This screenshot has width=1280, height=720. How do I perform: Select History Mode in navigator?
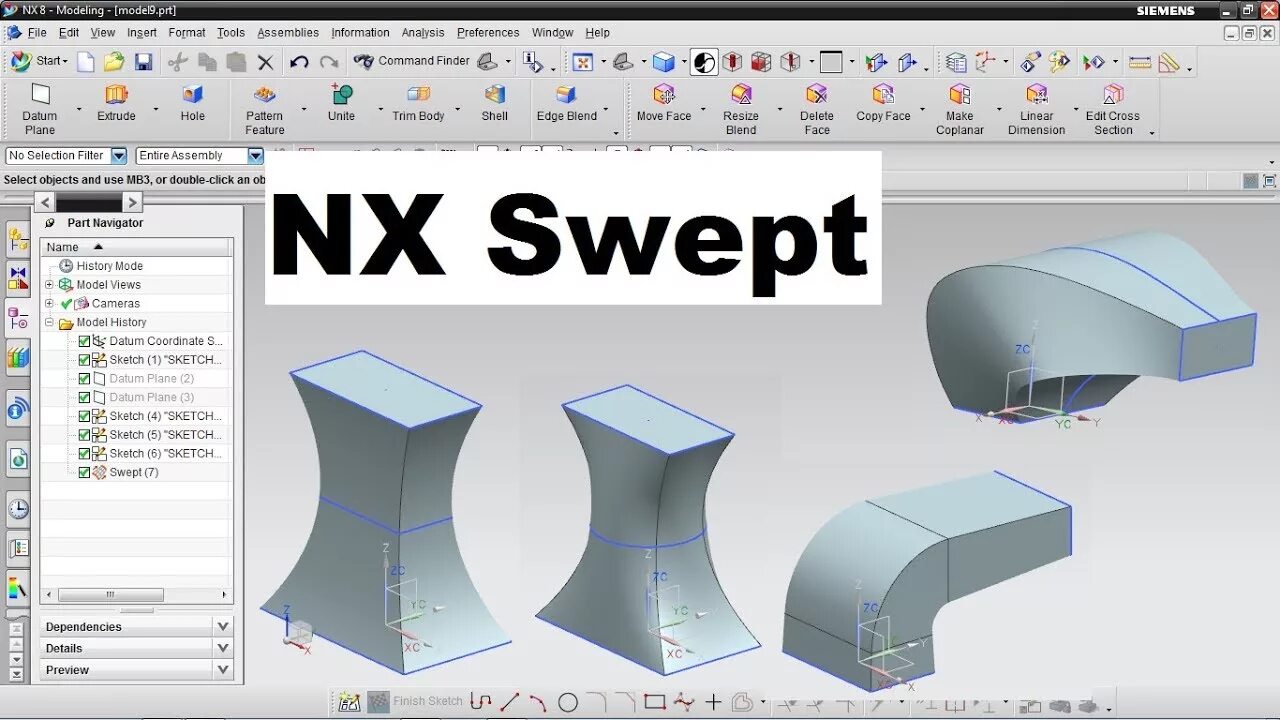pos(109,266)
